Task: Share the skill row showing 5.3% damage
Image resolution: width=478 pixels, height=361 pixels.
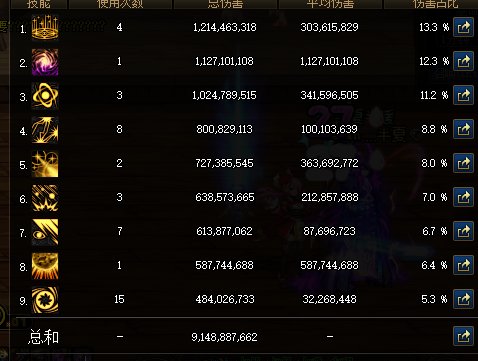Action: pos(463,299)
